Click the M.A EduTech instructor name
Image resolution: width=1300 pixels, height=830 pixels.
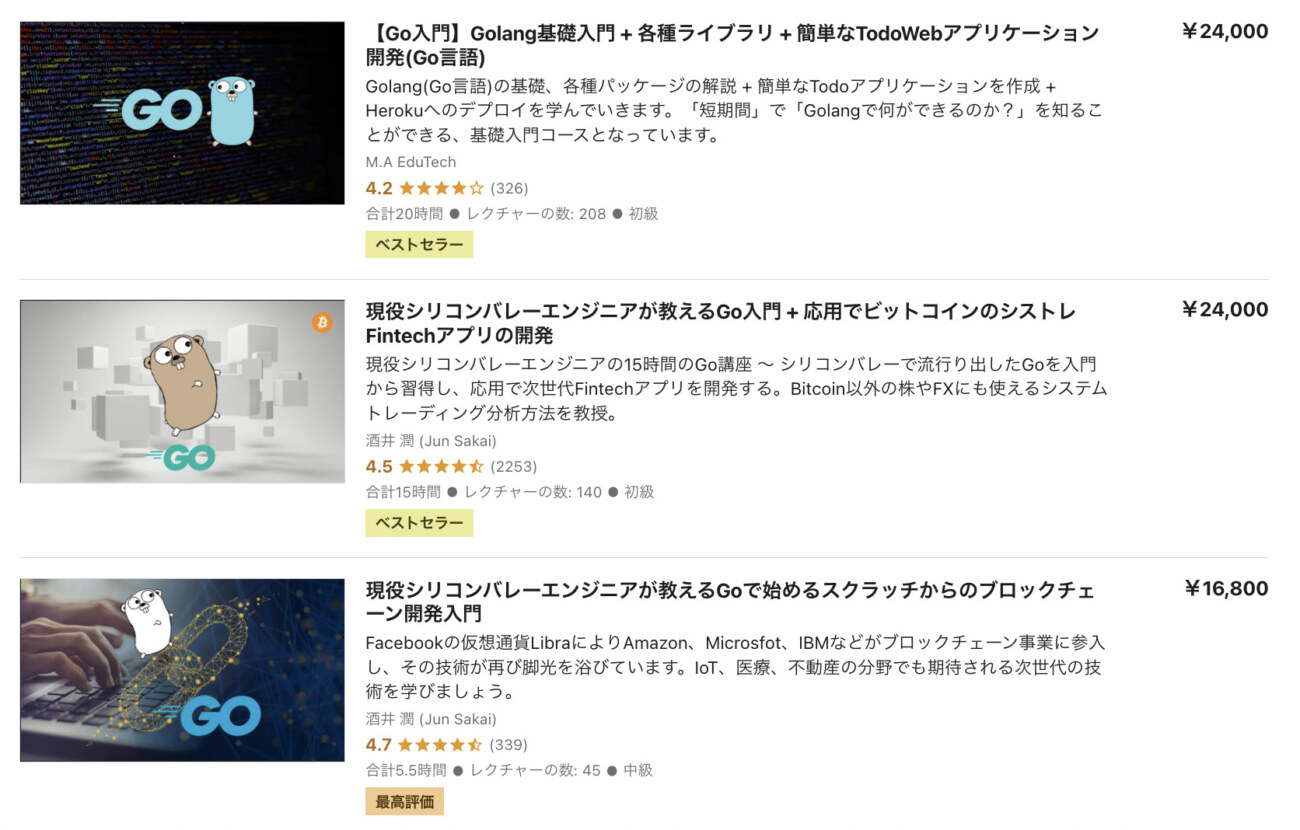411,162
